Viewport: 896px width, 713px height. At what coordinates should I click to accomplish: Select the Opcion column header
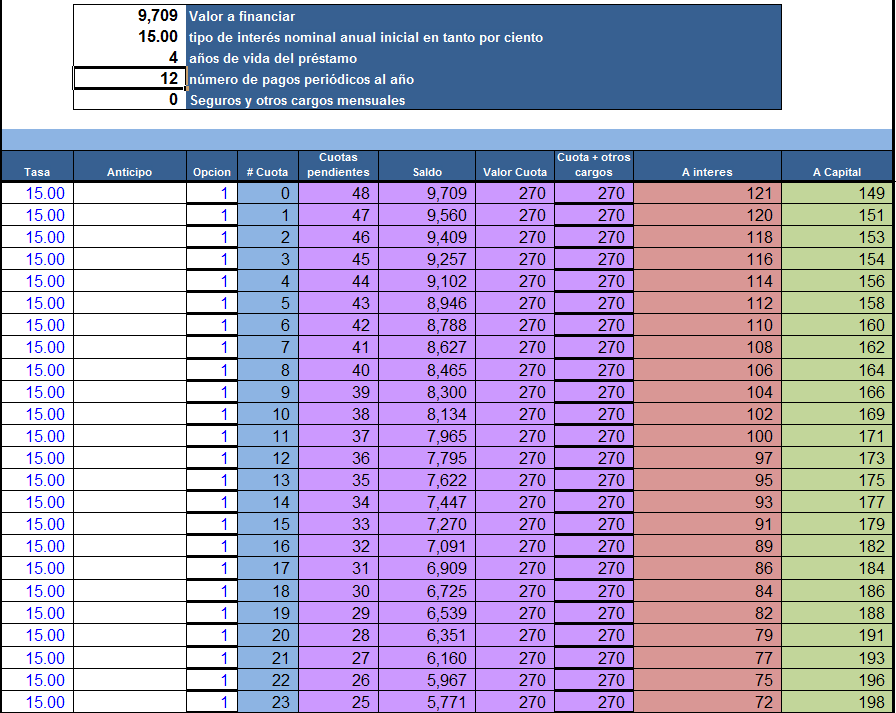point(212,166)
